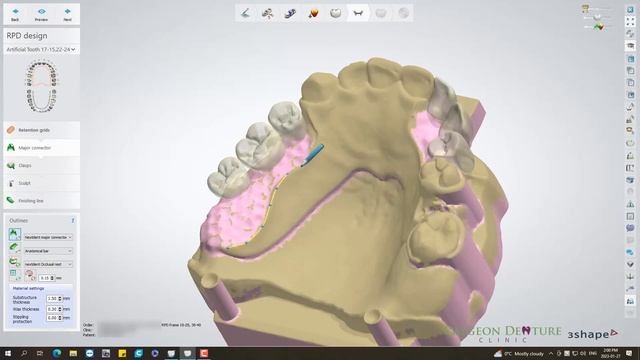Launch Microsoft Edge from taskbar
640x360 pixels.
pos(57,353)
